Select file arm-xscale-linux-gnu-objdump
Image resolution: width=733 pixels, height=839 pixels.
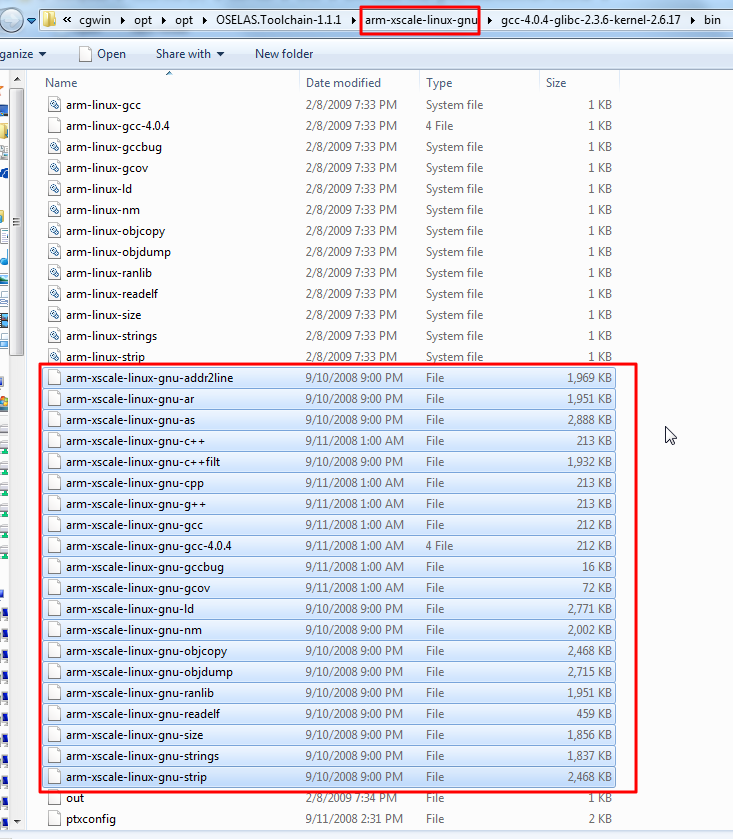tap(329, 672)
